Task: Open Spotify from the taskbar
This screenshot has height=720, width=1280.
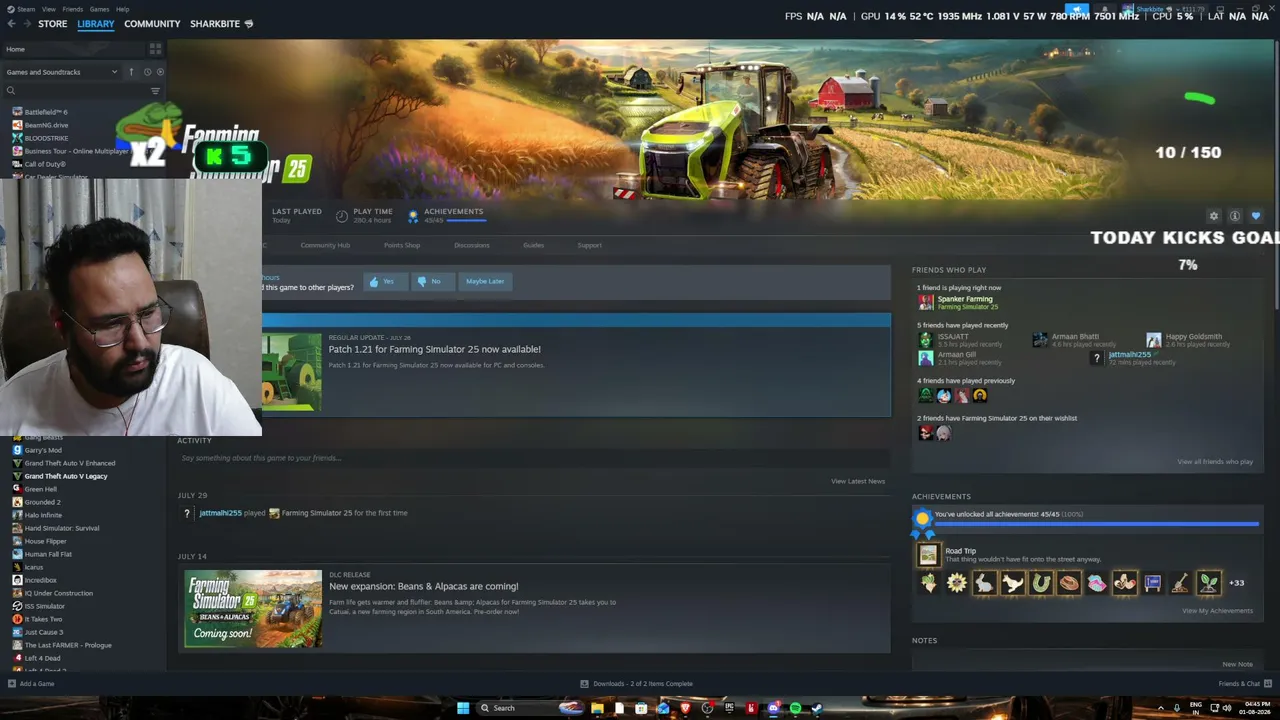Action: pyautogui.click(x=795, y=708)
